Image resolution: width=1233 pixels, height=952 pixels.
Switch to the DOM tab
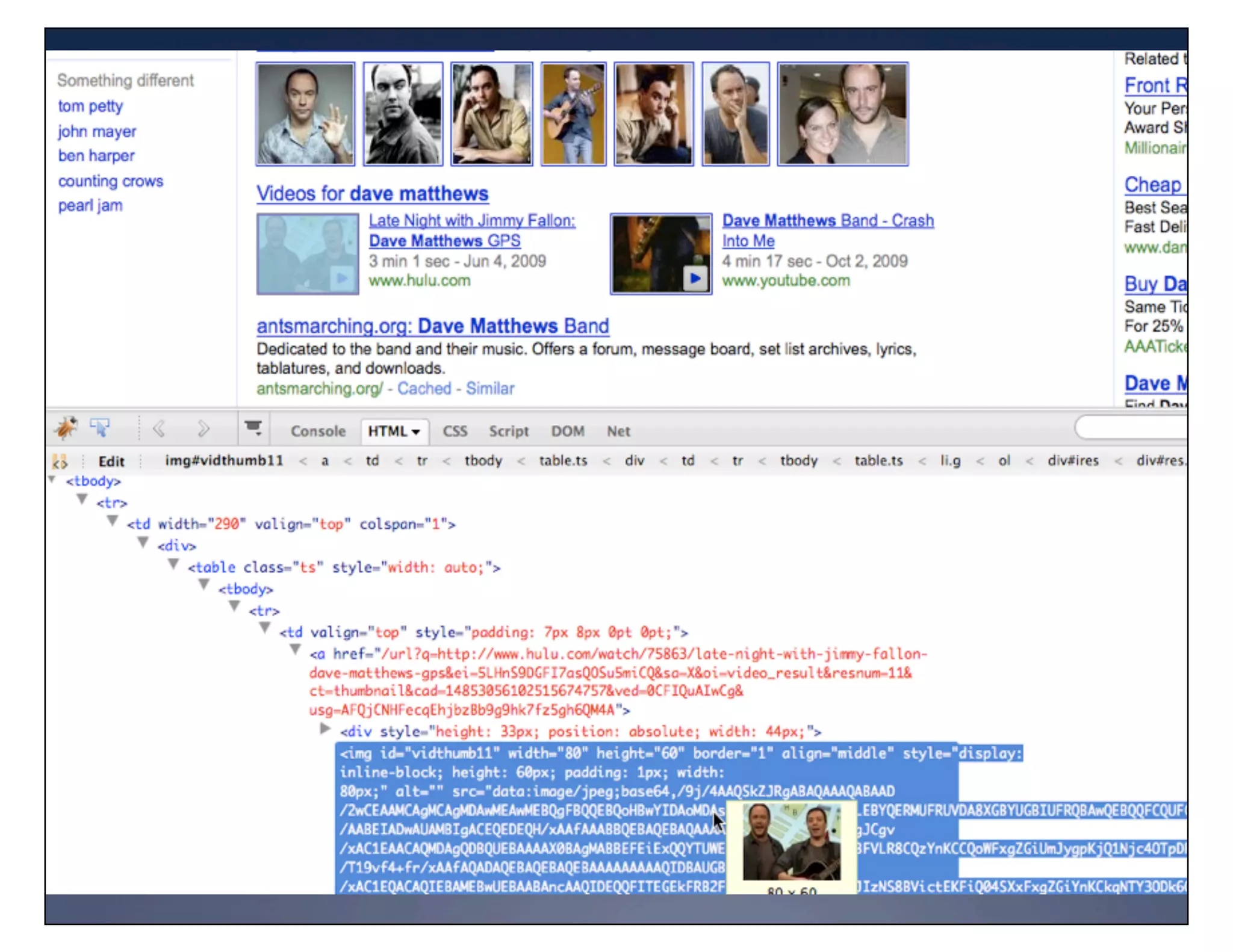click(x=568, y=431)
